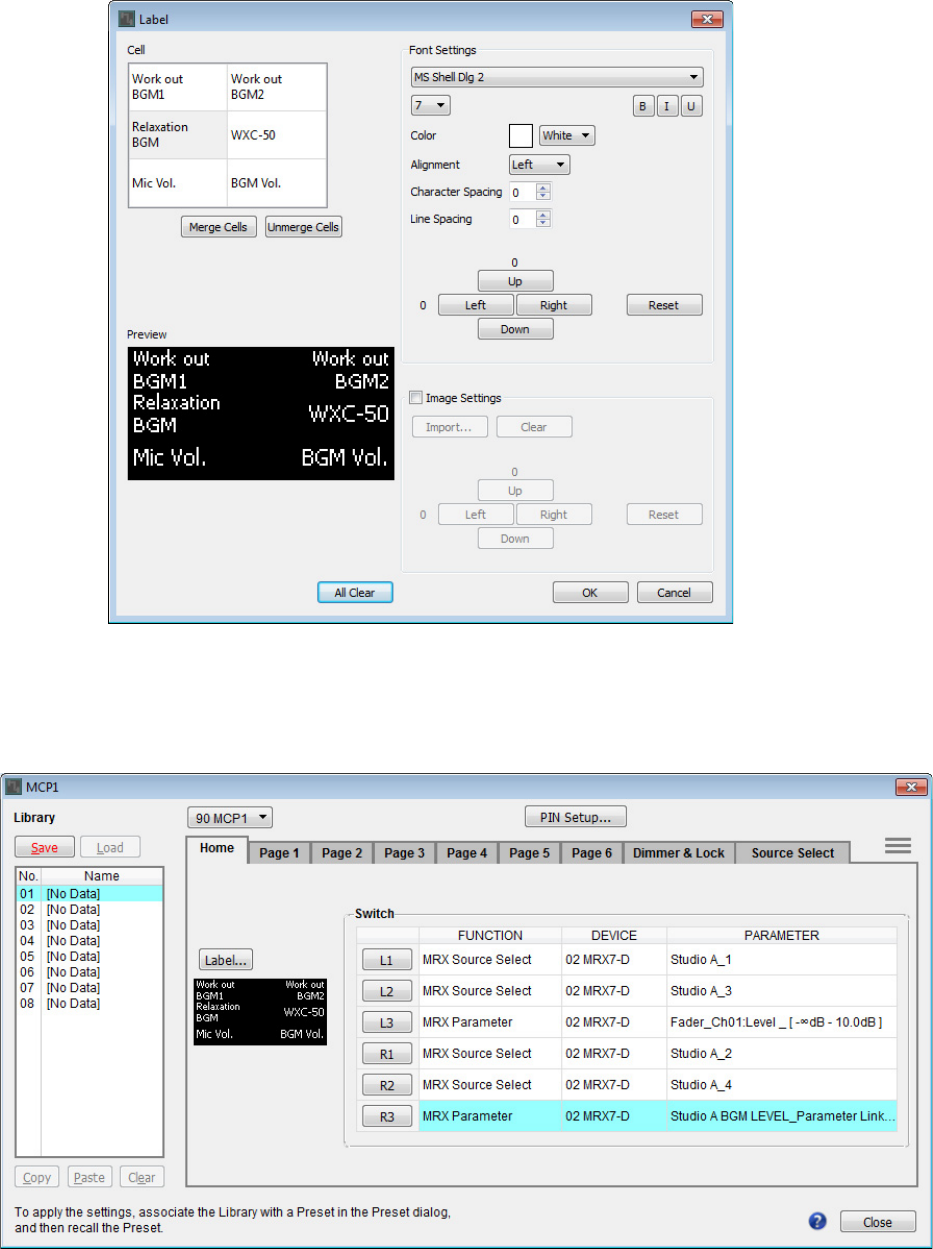Click the L1 switch button

point(386,962)
